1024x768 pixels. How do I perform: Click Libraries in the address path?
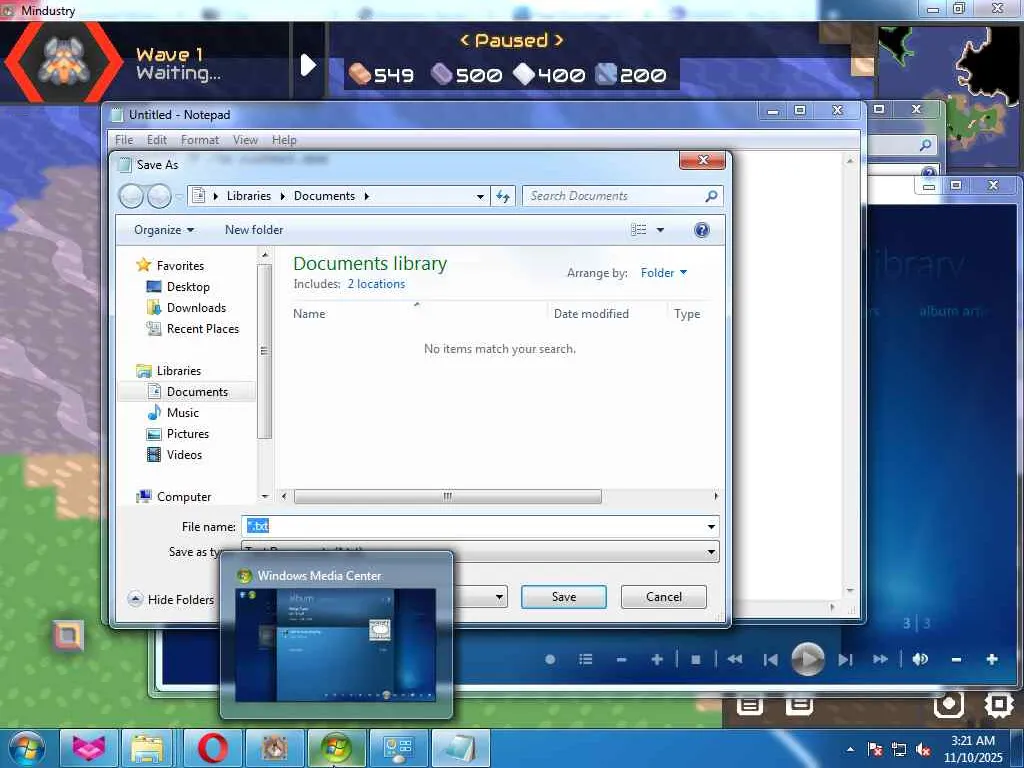pyautogui.click(x=249, y=196)
